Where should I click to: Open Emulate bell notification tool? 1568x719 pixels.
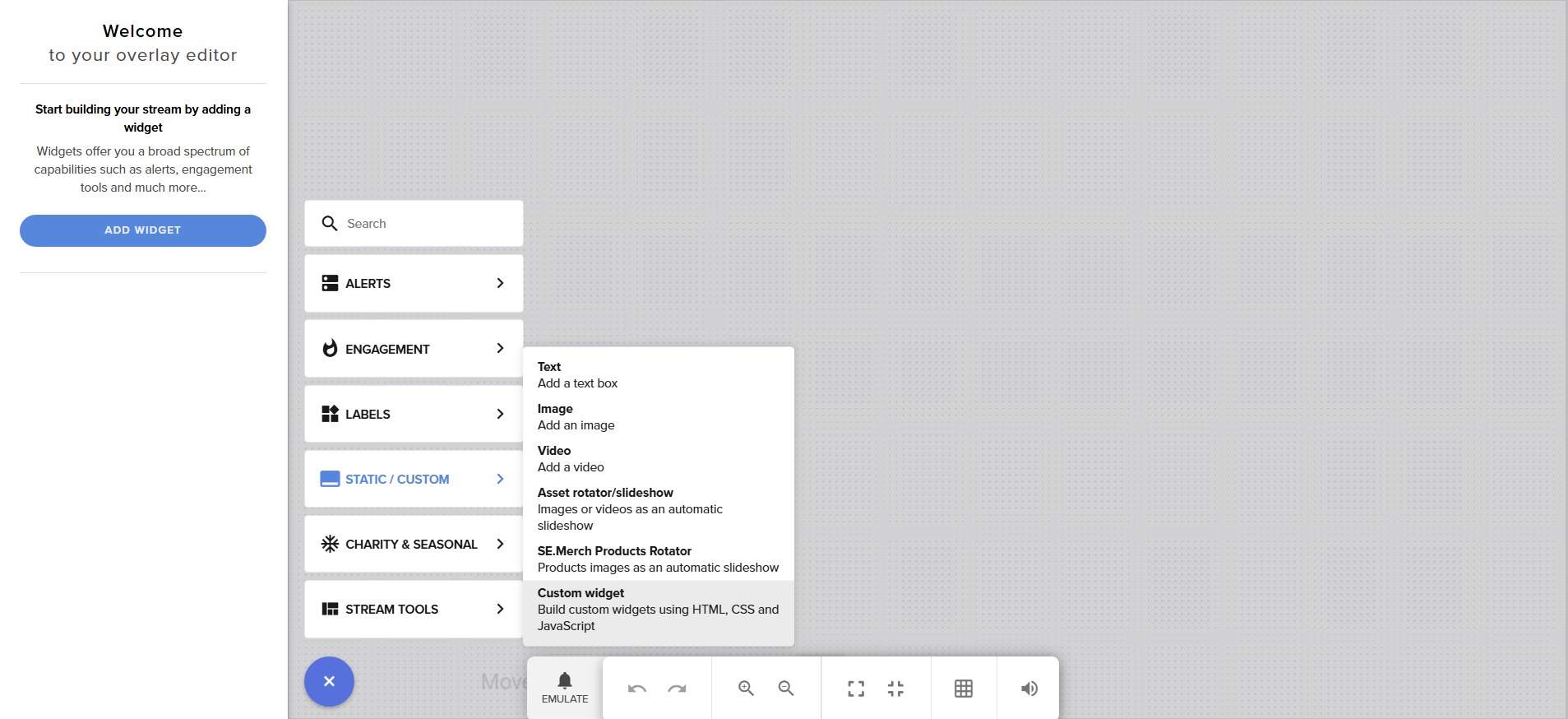point(565,688)
